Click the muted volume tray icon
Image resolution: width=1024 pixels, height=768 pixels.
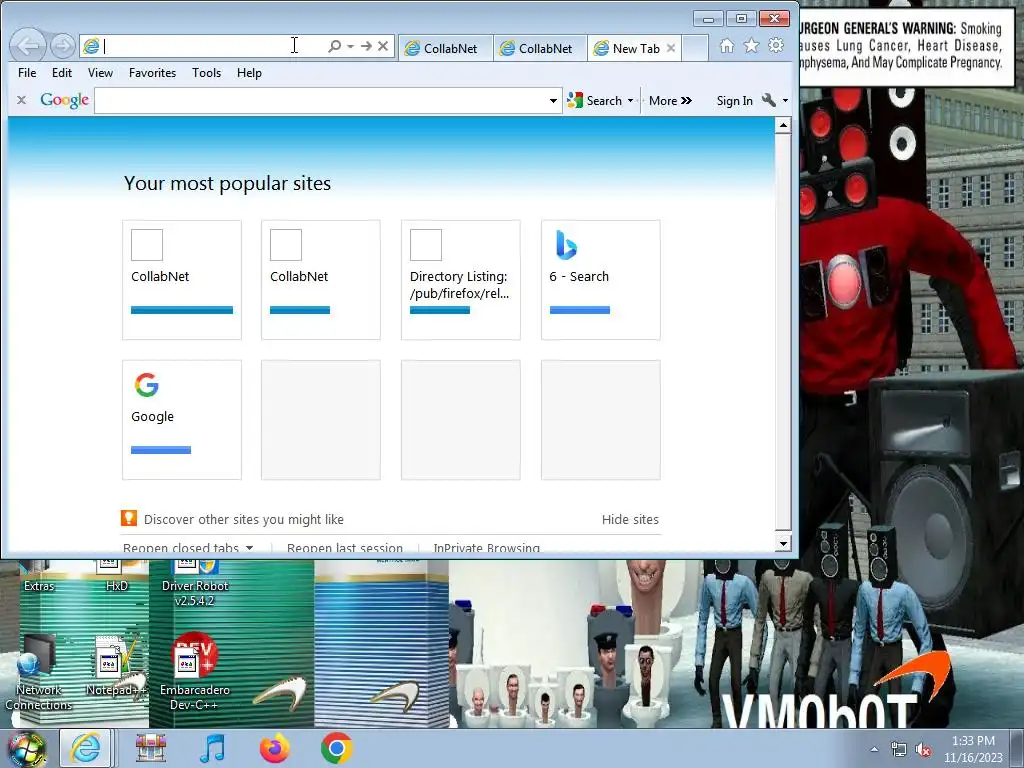[x=923, y=750]
